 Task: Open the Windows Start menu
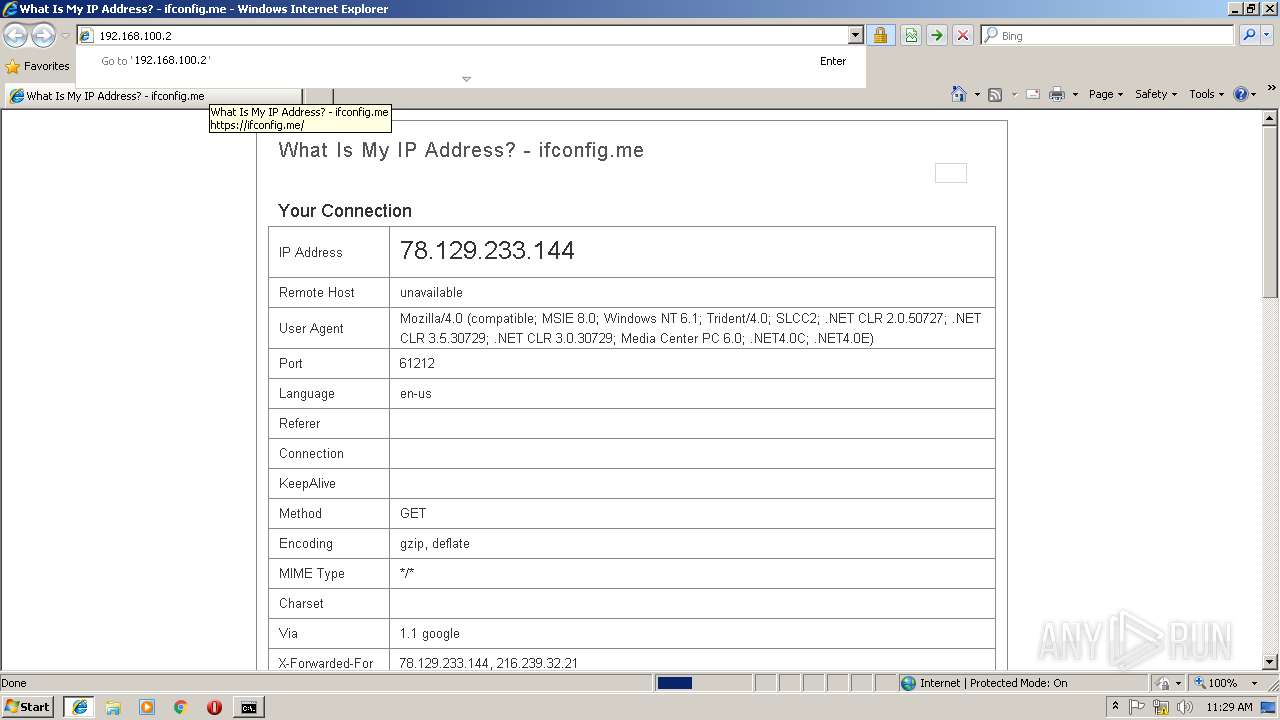click(28, 707)
